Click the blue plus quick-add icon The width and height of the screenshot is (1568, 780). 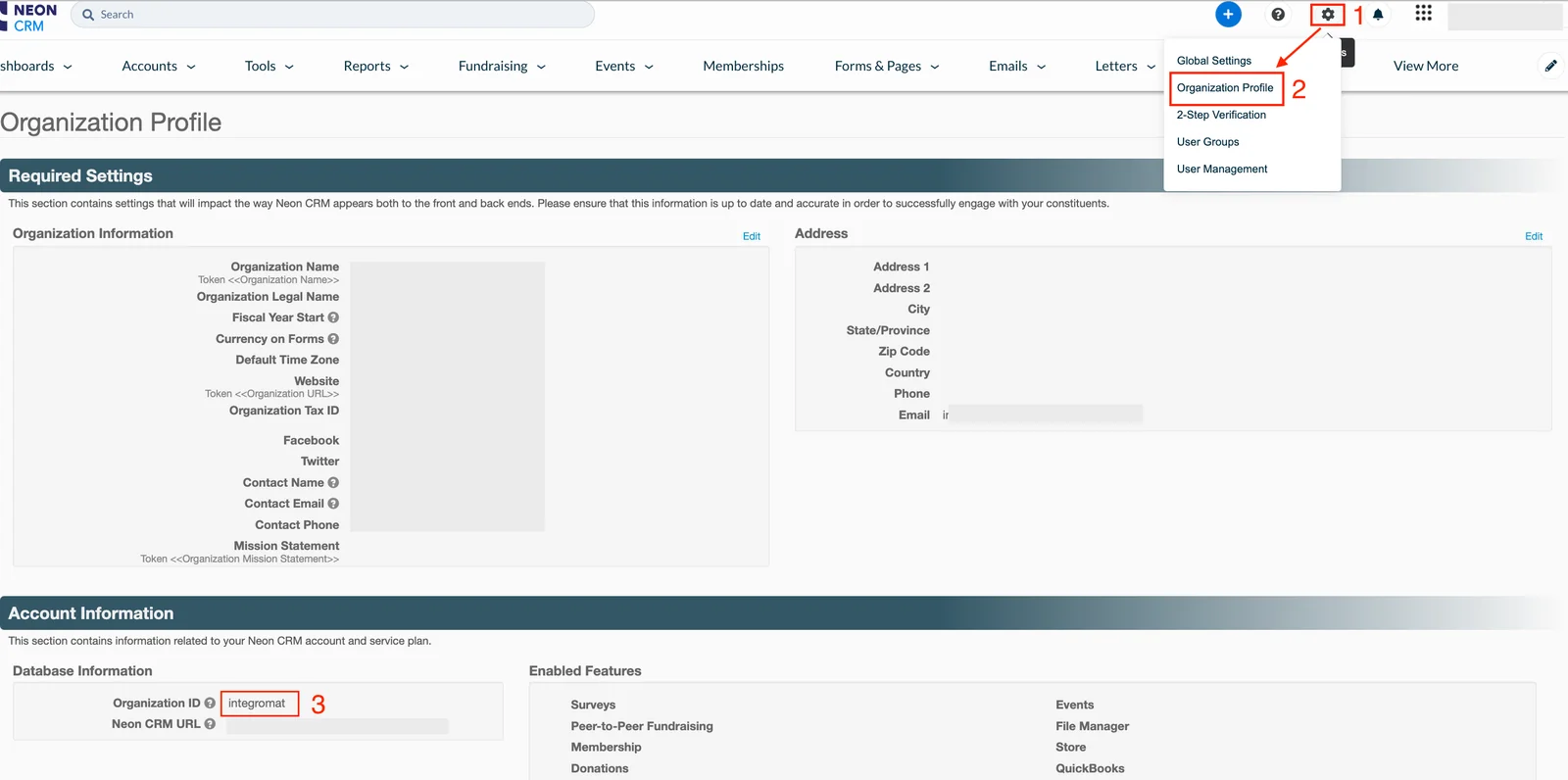click(1228, 15)
